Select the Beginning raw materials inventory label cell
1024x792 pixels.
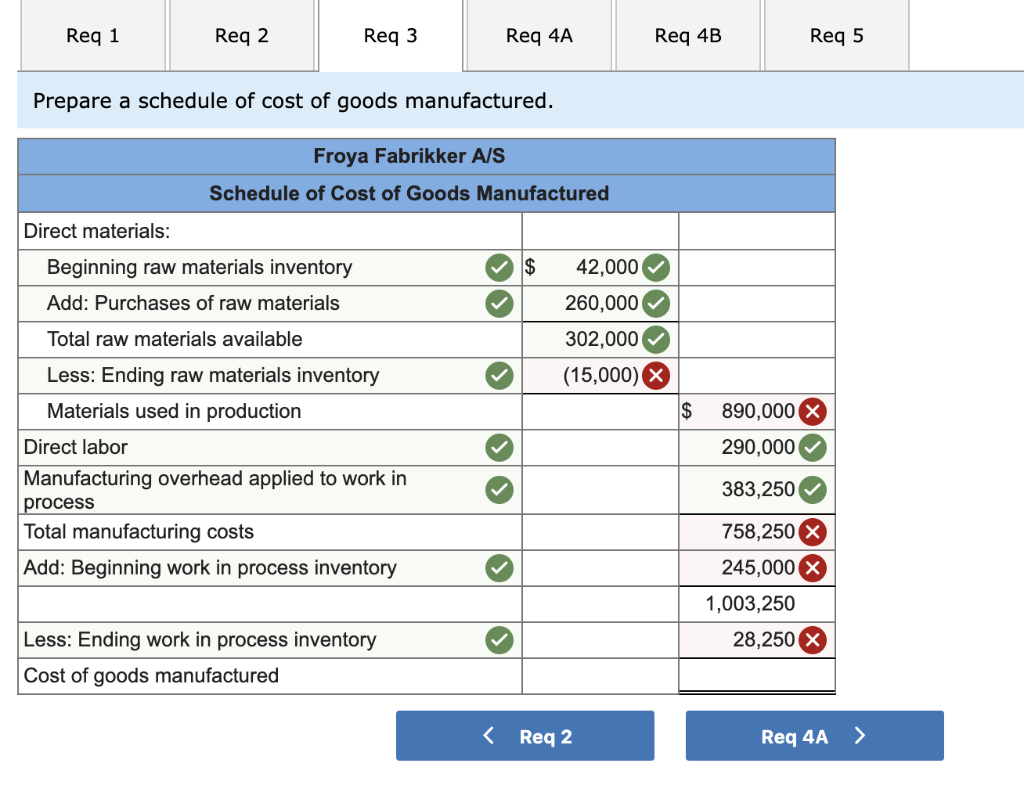tap(270, 268)
